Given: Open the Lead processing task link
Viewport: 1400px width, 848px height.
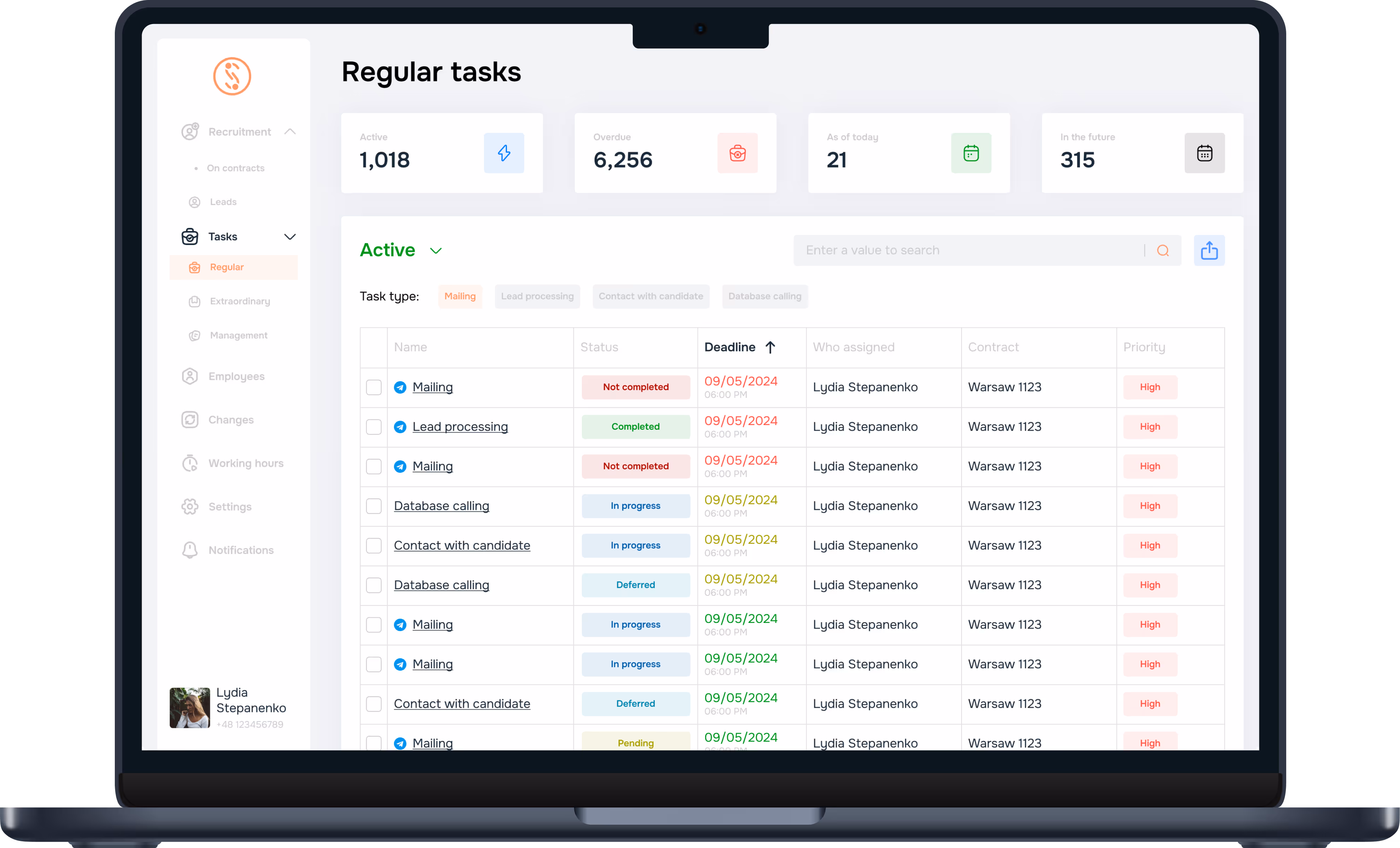Looking at the screenshot, I should 460,427.
